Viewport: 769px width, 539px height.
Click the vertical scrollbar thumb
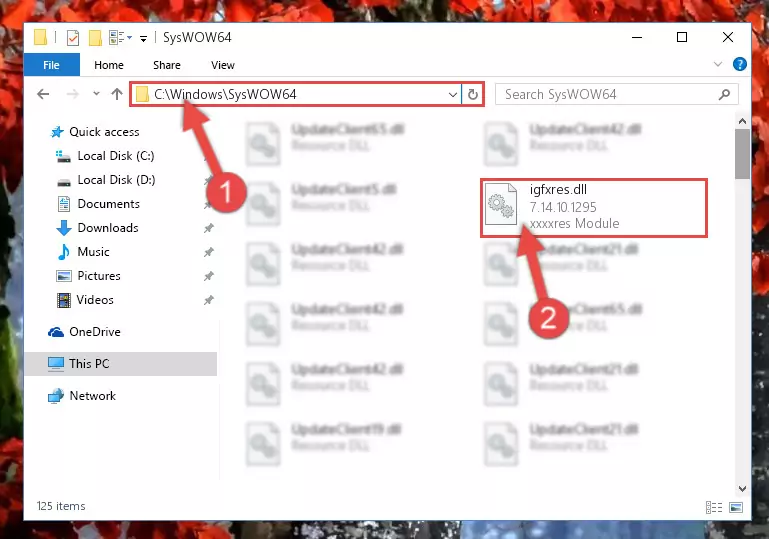[x=742, y=154]
